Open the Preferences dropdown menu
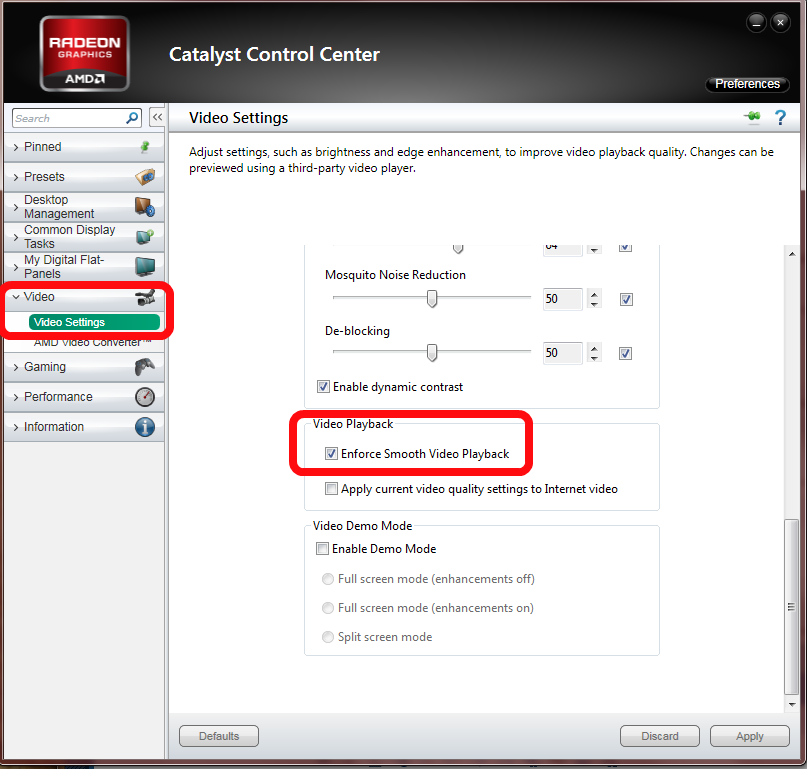Viewport: 807px width, 769px height. [748, 84]
